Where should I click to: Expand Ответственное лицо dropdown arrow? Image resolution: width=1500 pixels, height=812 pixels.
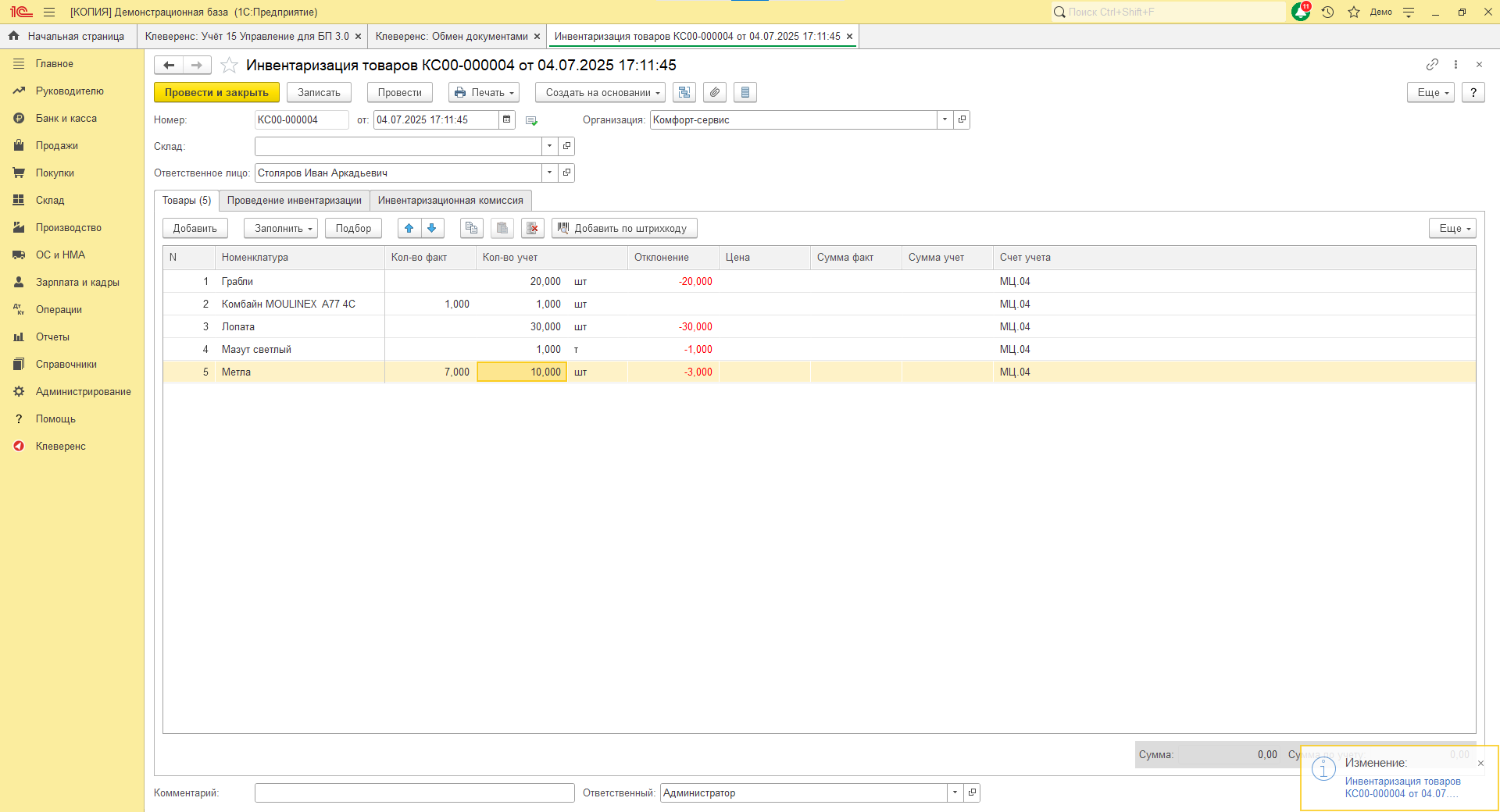pos(550,173)
